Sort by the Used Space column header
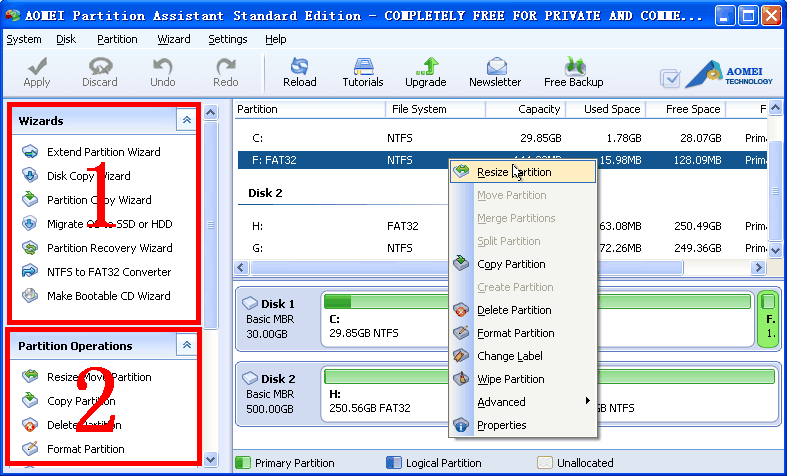This screenshot has height=476, width=787. (x=606, y=109)
